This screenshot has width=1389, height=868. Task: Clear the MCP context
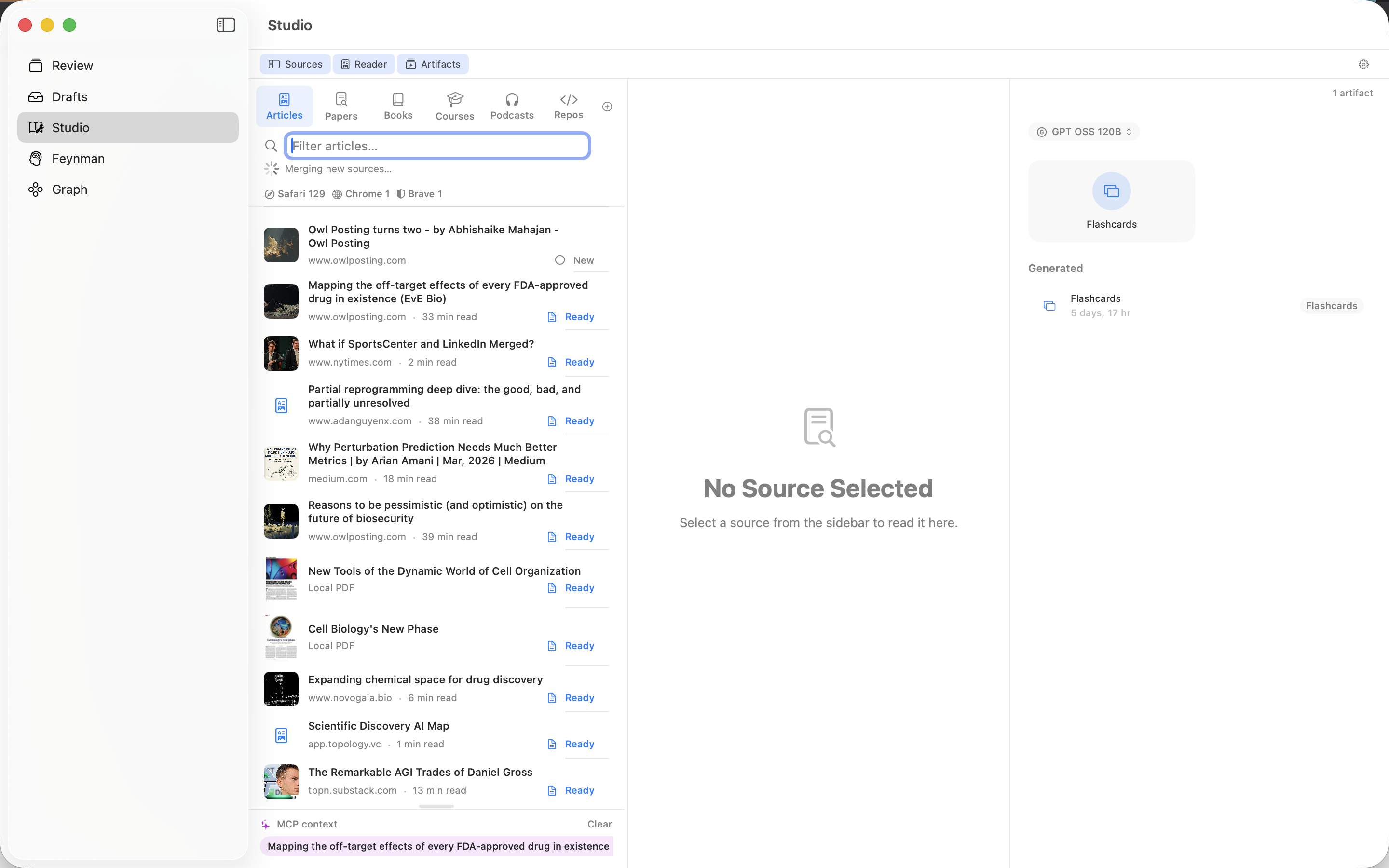599,824
